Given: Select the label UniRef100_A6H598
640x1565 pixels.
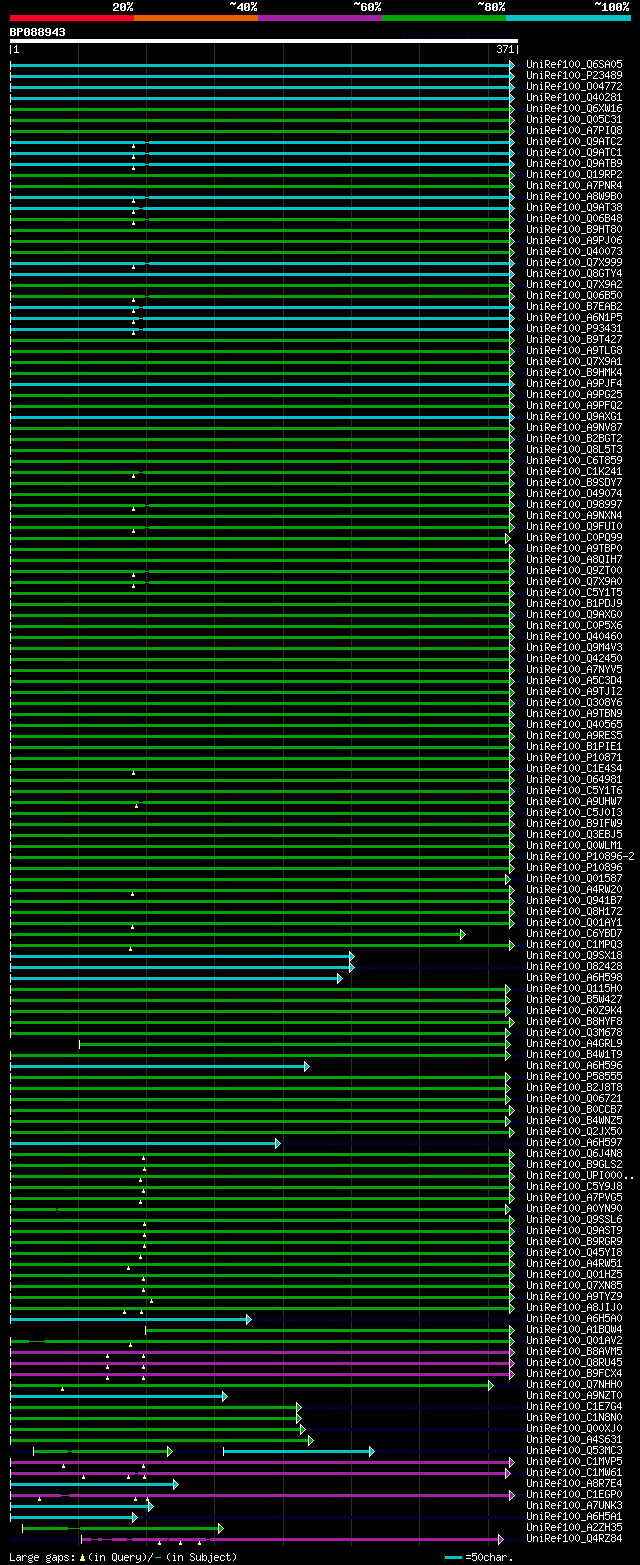Looking at the screenshot, I should [x=573, y=977].
